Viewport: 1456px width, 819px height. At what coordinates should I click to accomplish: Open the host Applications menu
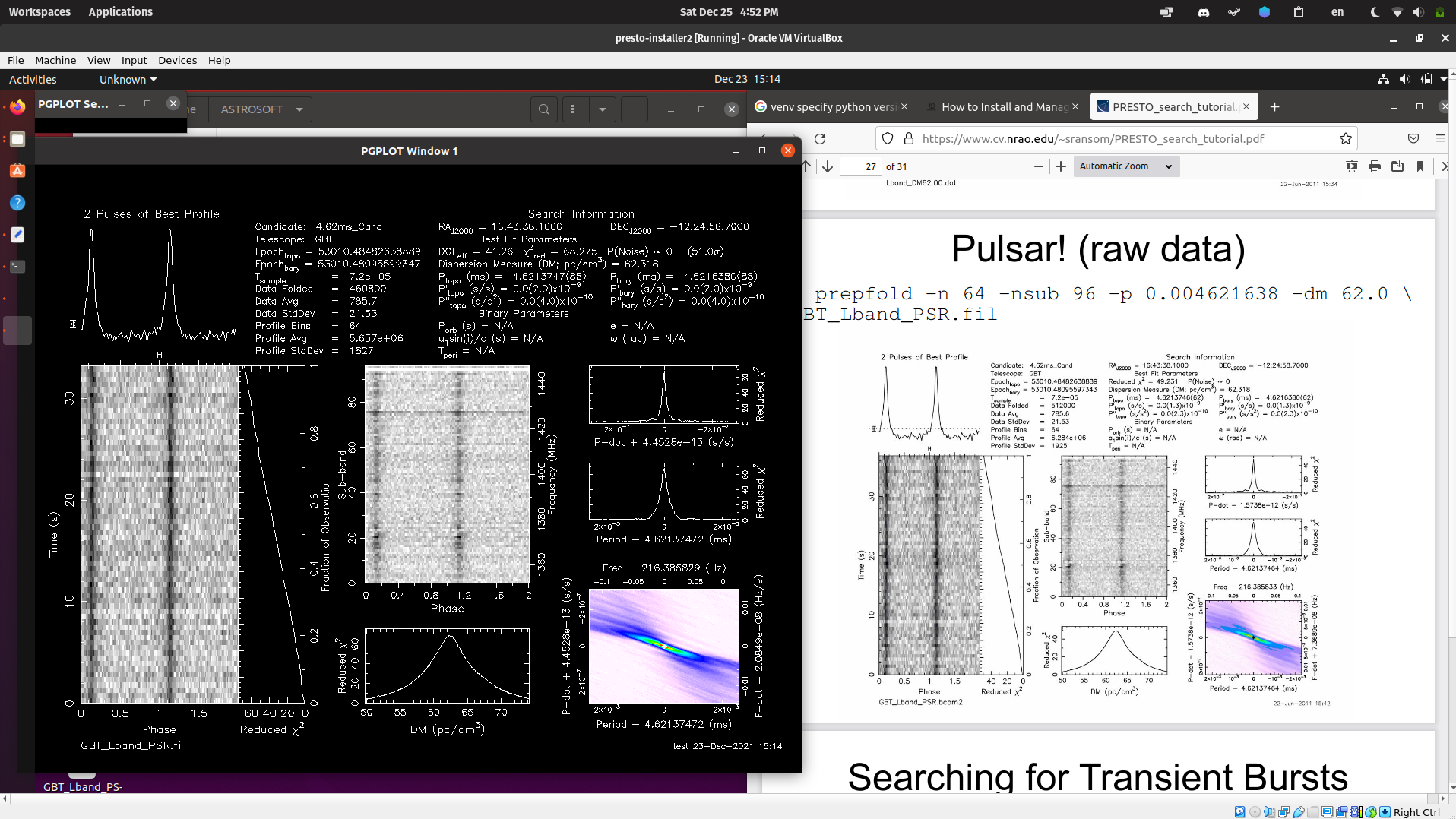(120, 12)
